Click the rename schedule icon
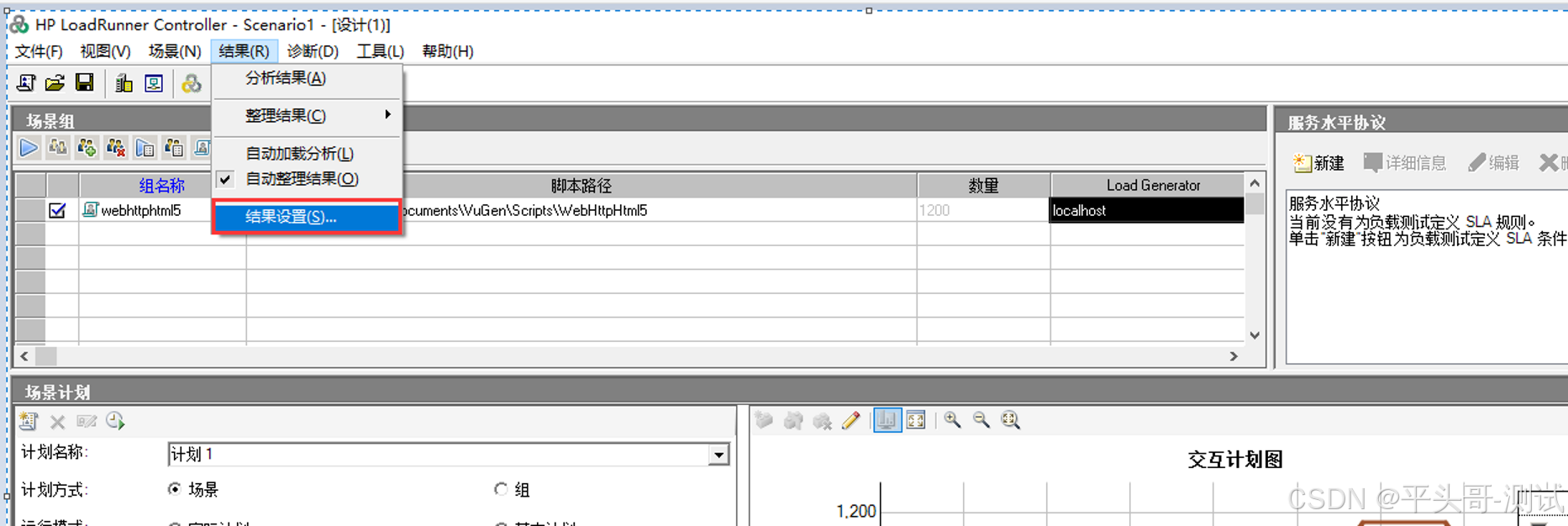This screenshot has height=526, width=1568. [87, 421]
